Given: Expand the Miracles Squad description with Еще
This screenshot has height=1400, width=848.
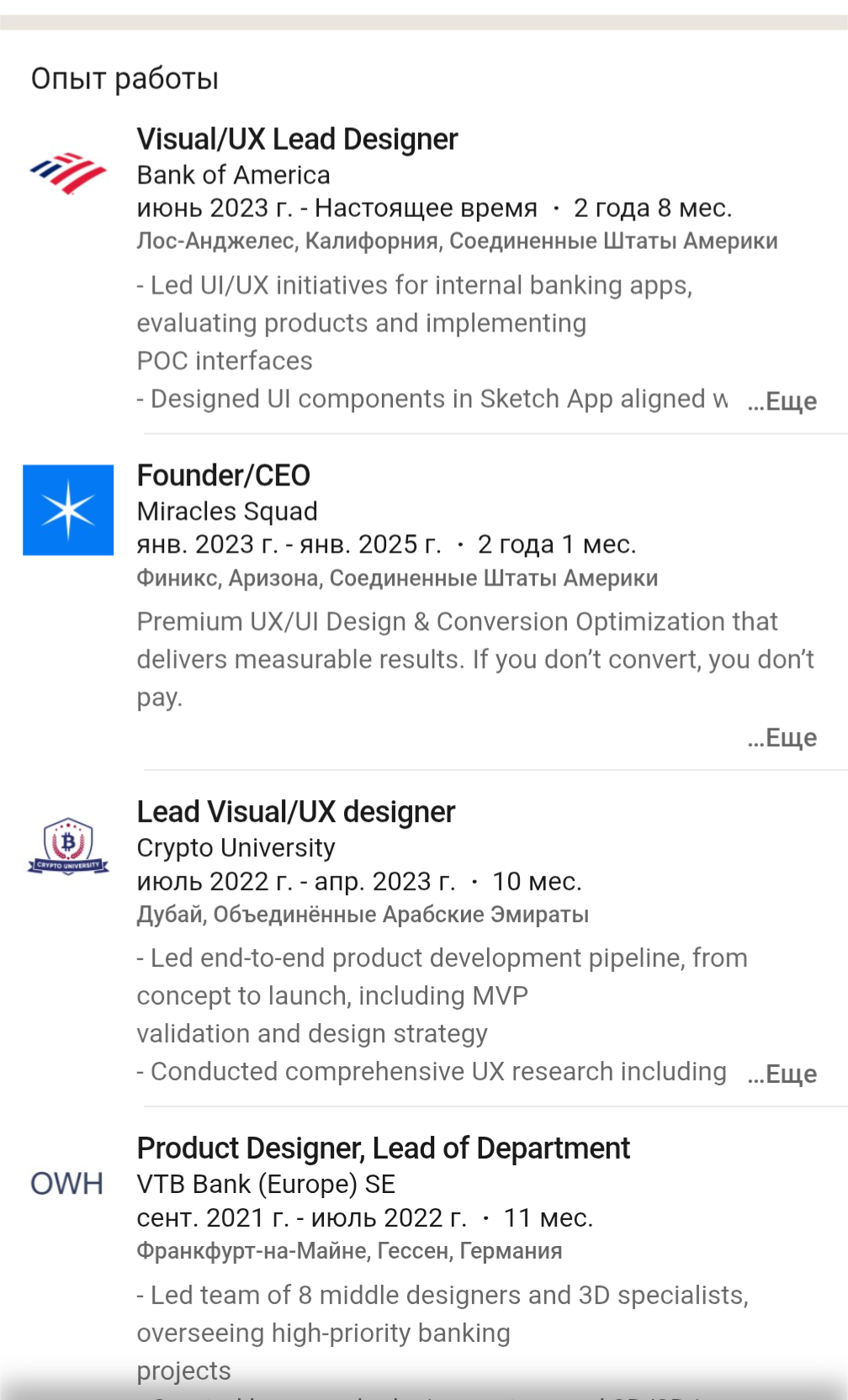Looking at the screenshot, I should point(782,738).
